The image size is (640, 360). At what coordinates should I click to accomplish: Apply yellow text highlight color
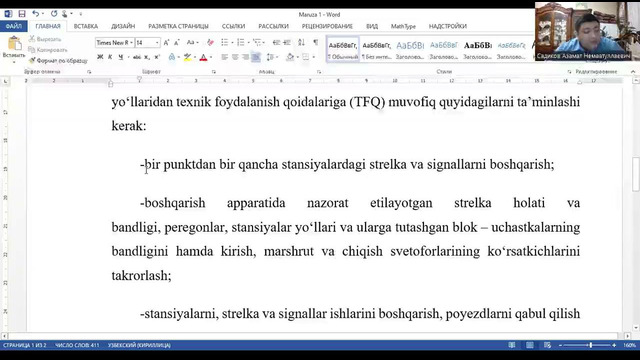tap(187, 57)
